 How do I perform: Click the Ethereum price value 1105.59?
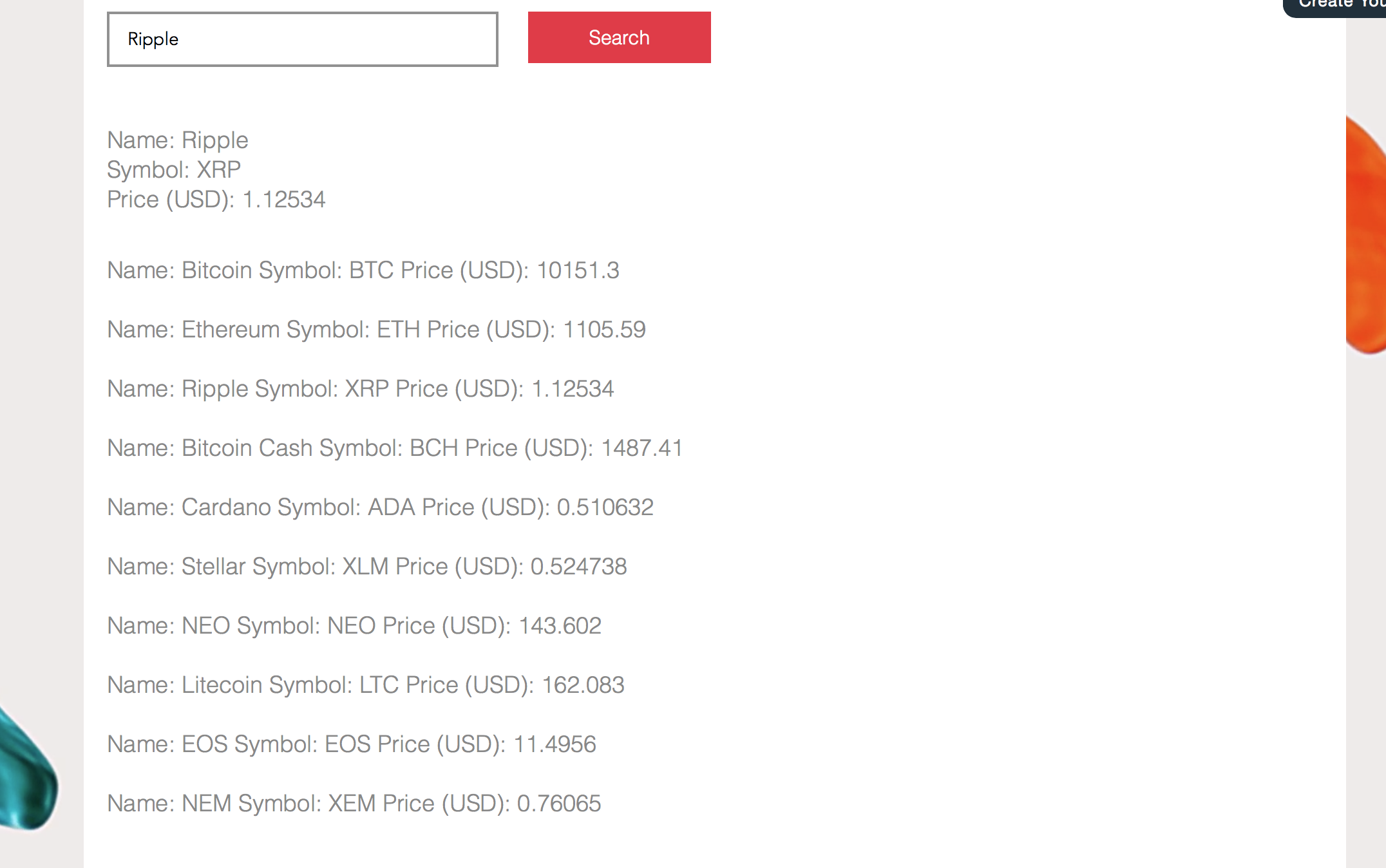(x=604, y=330)
